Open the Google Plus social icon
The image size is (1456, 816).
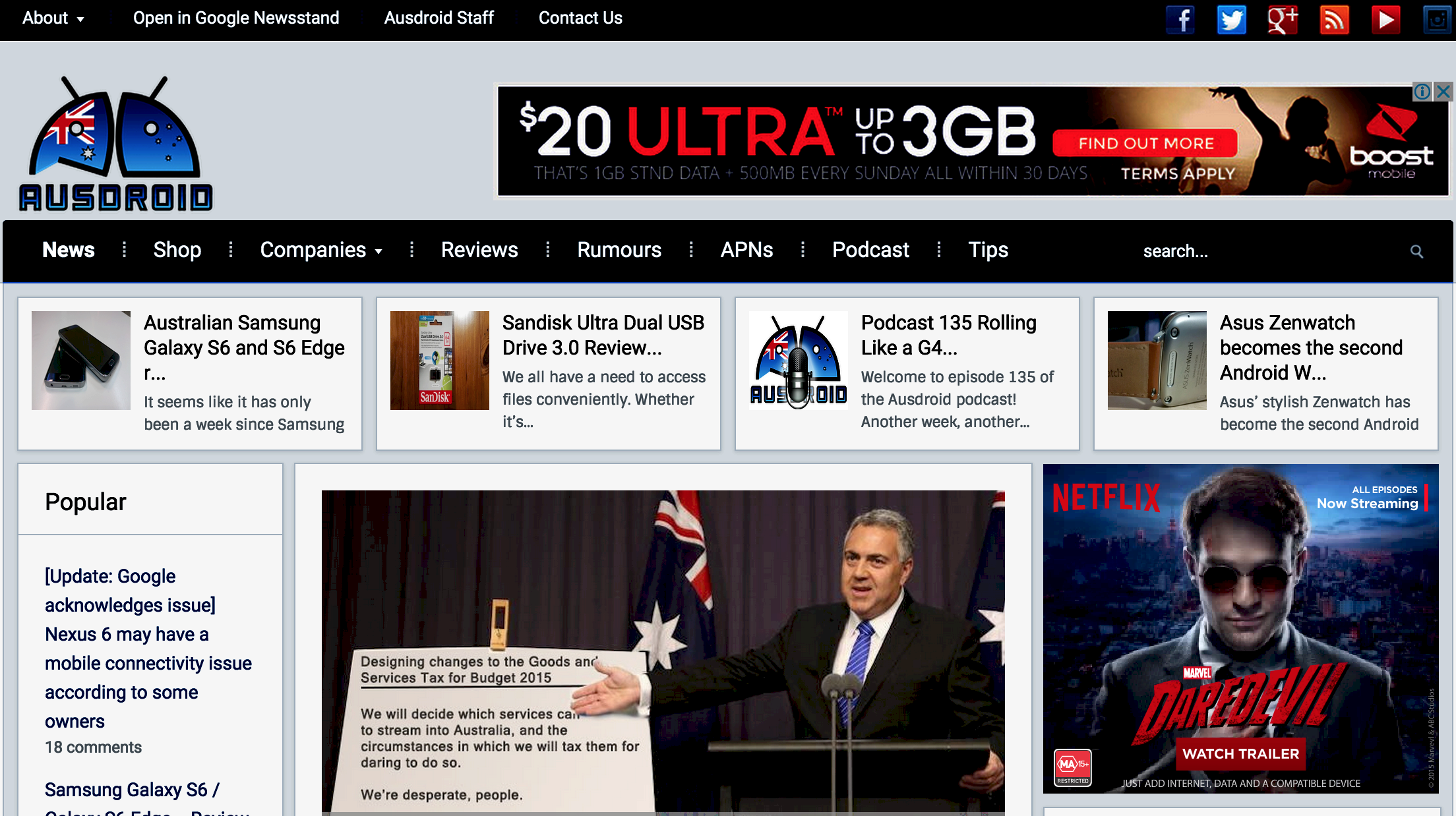1283,19
